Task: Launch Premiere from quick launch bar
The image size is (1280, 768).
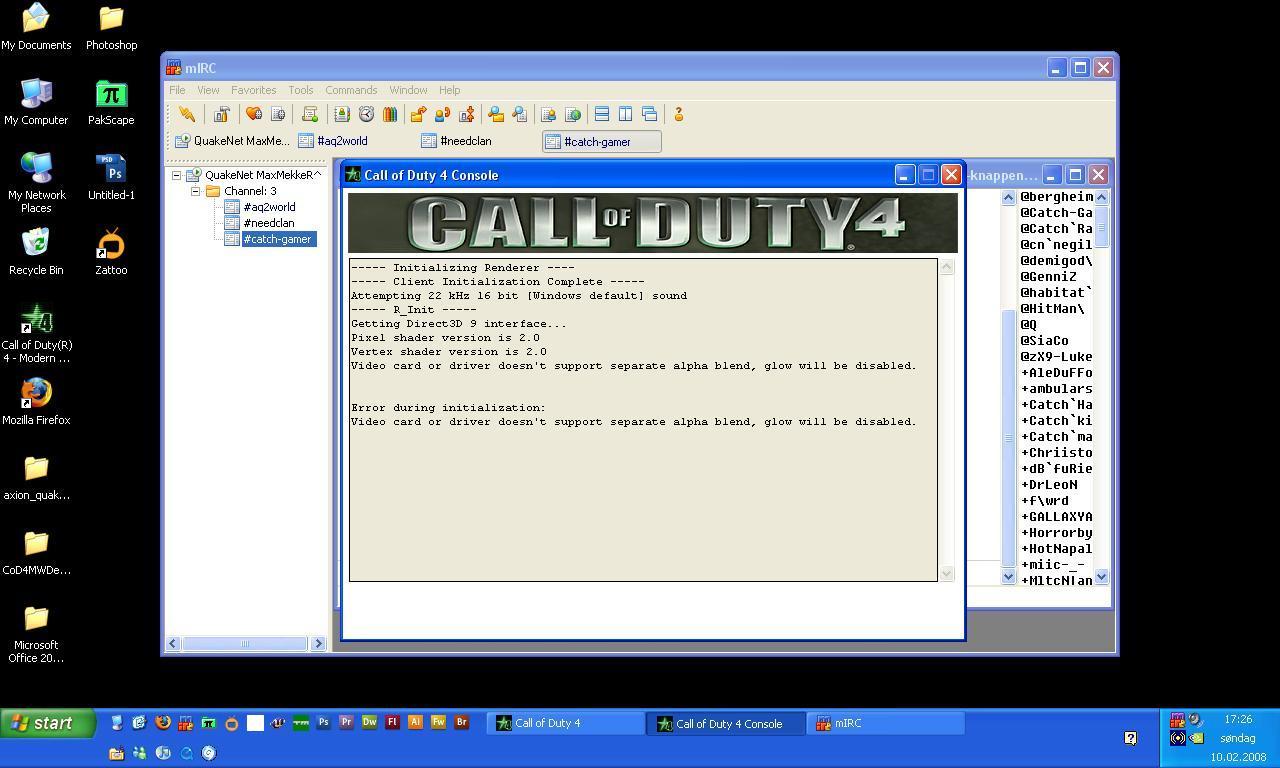Action: pos(346,722)
